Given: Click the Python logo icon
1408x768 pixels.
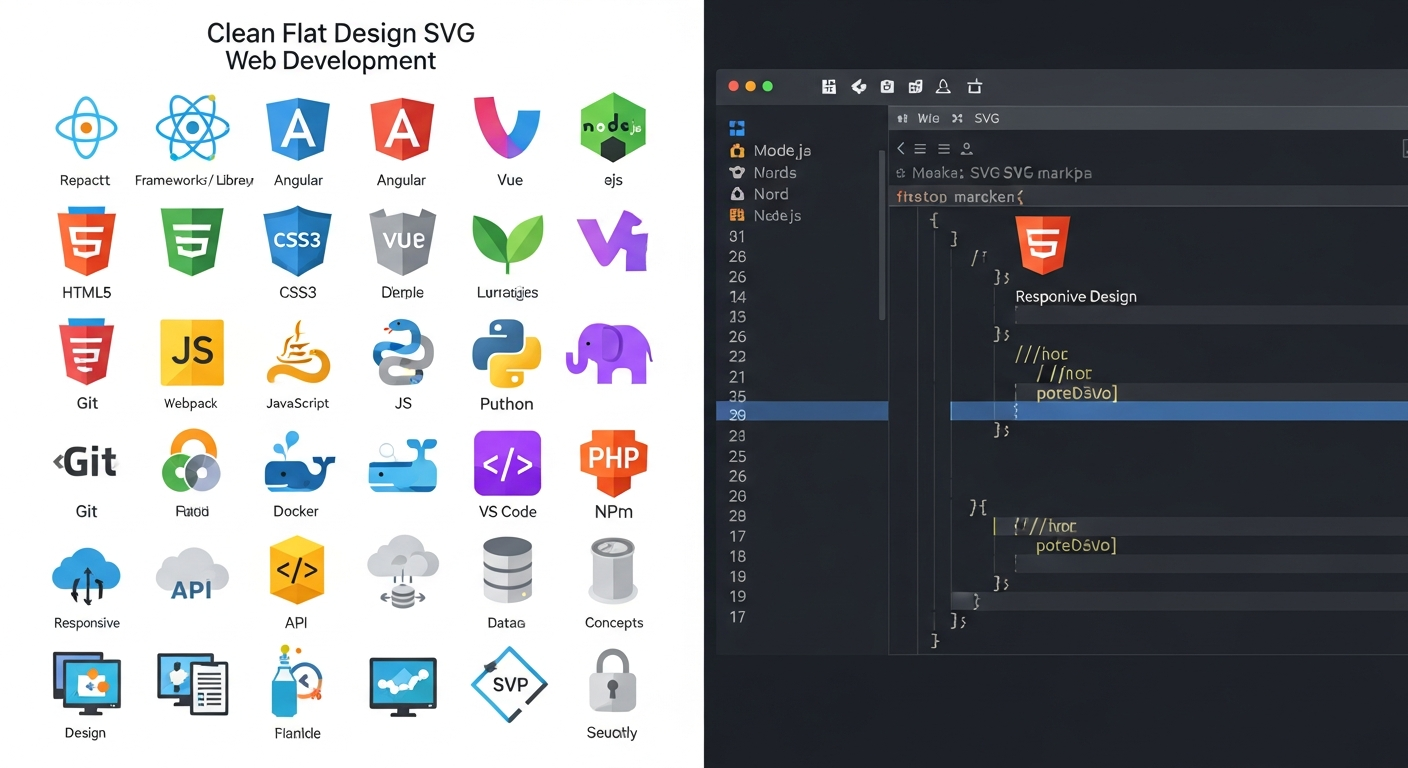Looking at the screenshot, I should click(507, 352).
